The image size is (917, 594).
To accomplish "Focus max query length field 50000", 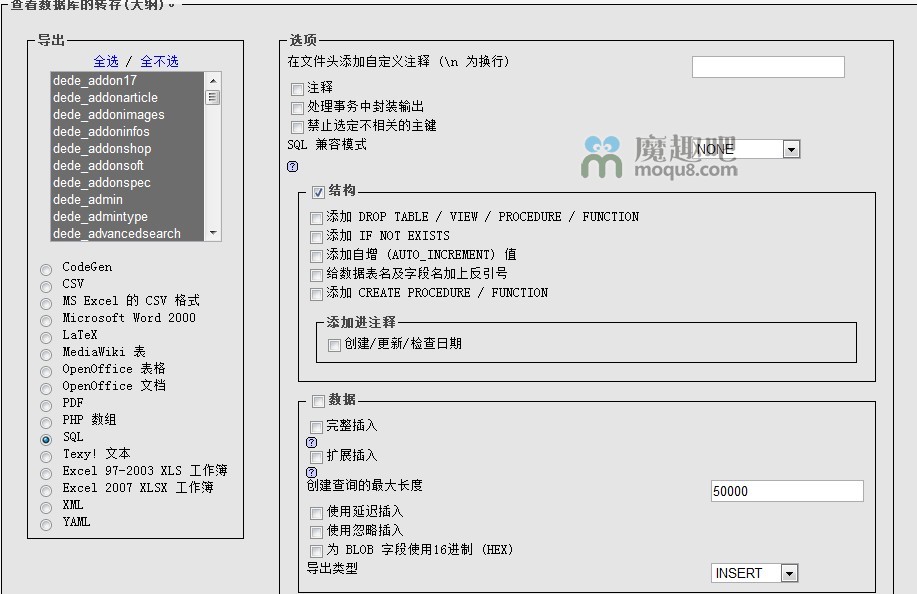I will [787, 491].
